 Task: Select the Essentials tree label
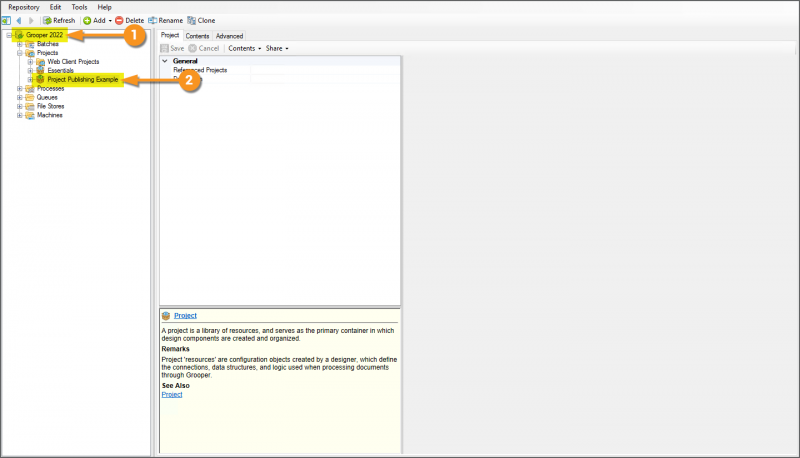click(x=61, y=70)
